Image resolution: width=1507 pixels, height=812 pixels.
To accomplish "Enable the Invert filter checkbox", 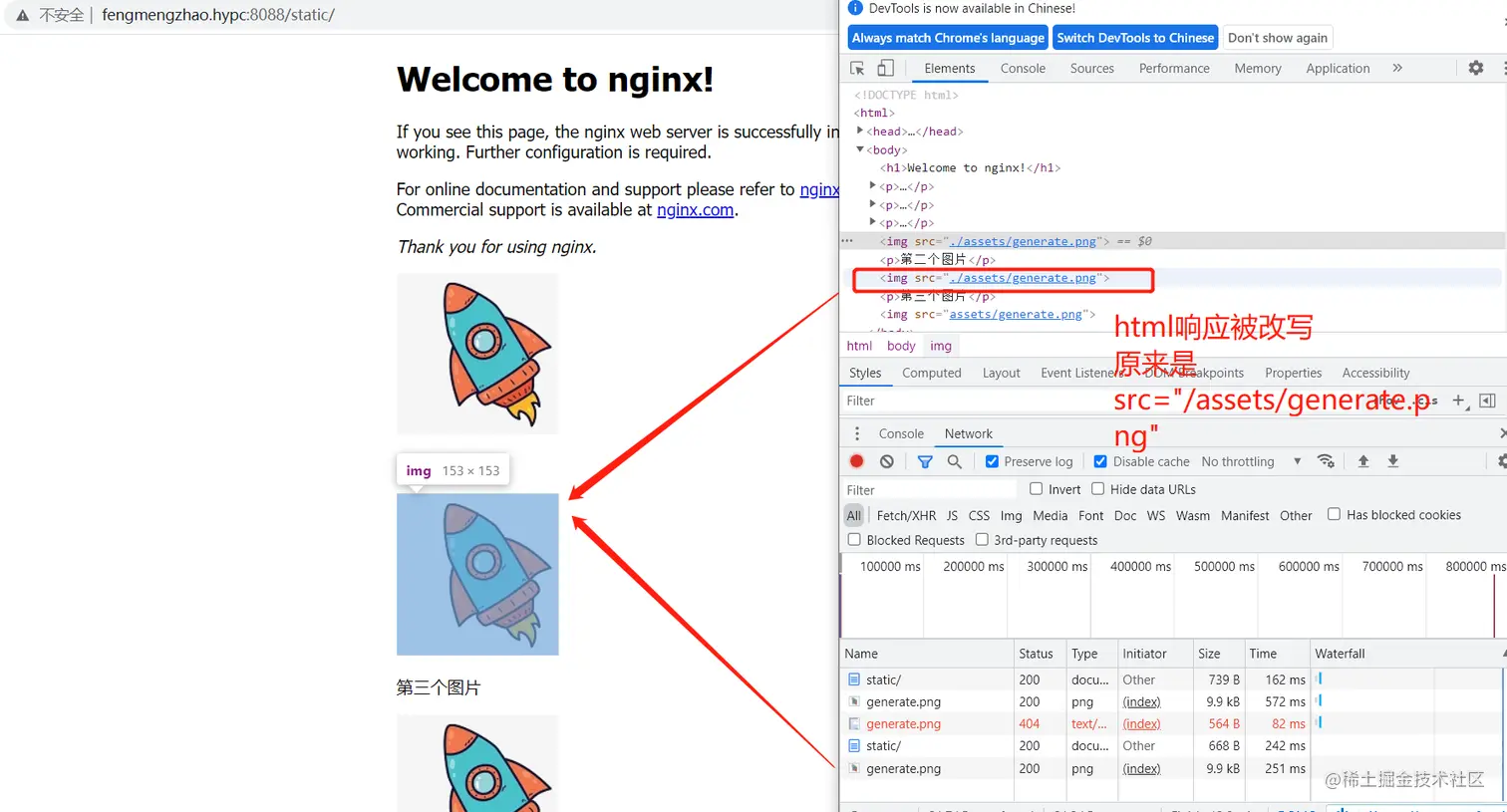I will click(1036, 489).
